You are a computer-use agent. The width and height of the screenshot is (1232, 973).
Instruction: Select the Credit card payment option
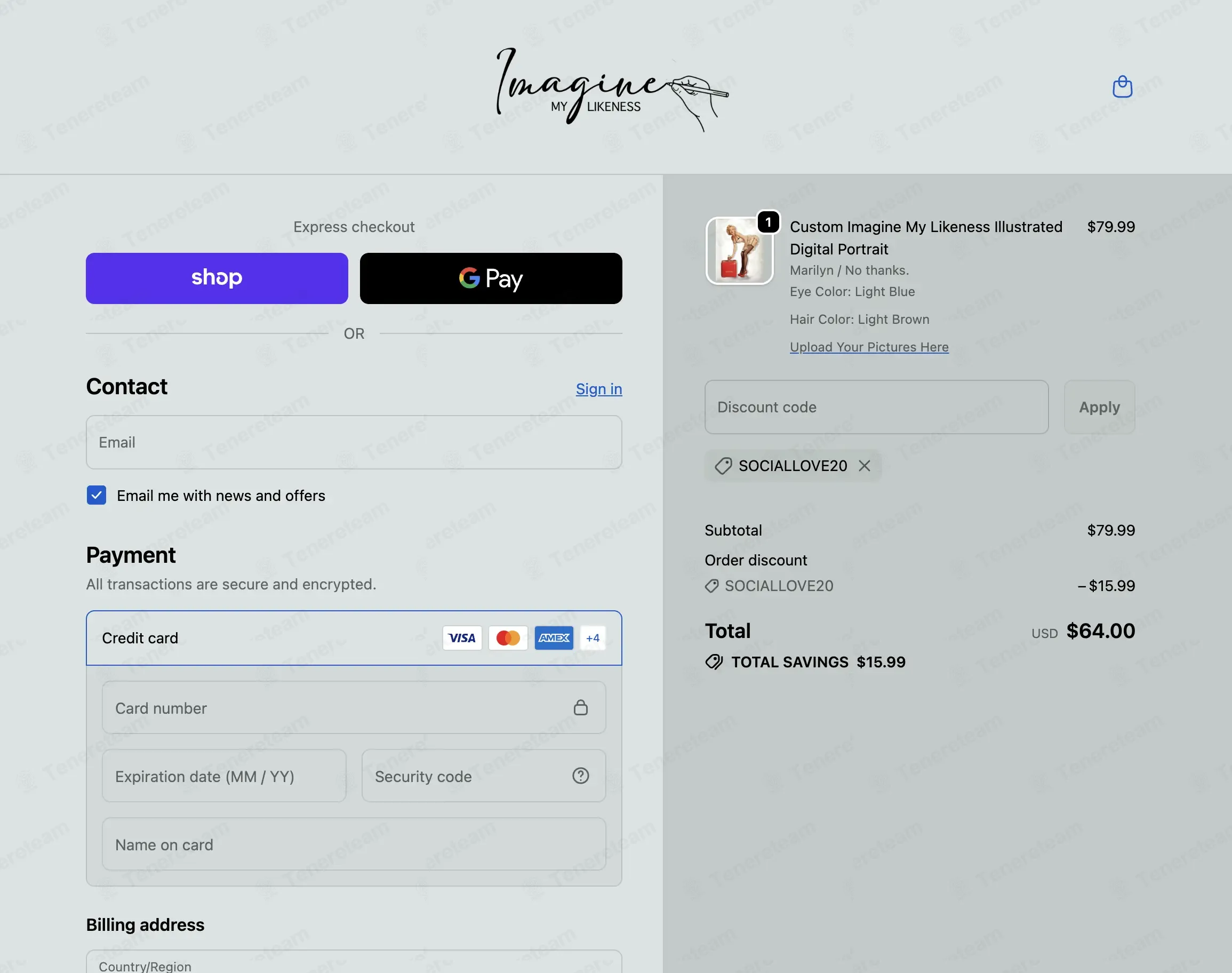354,638
